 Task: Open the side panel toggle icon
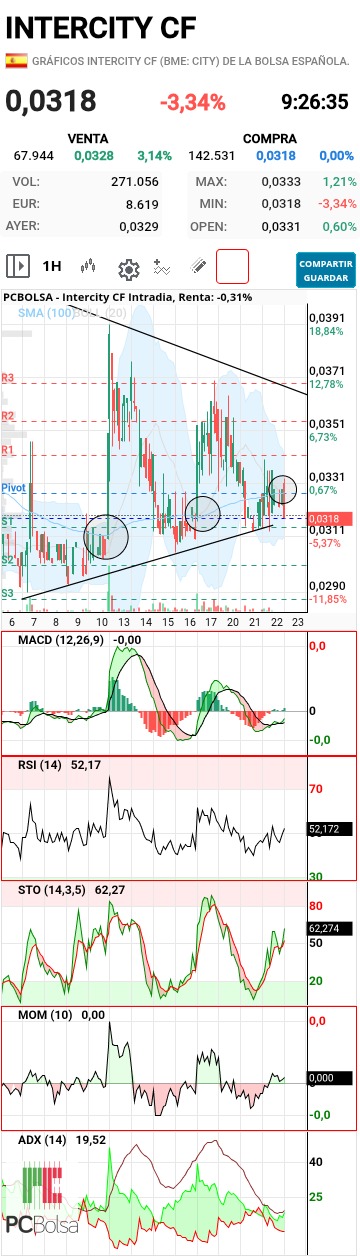18,267
